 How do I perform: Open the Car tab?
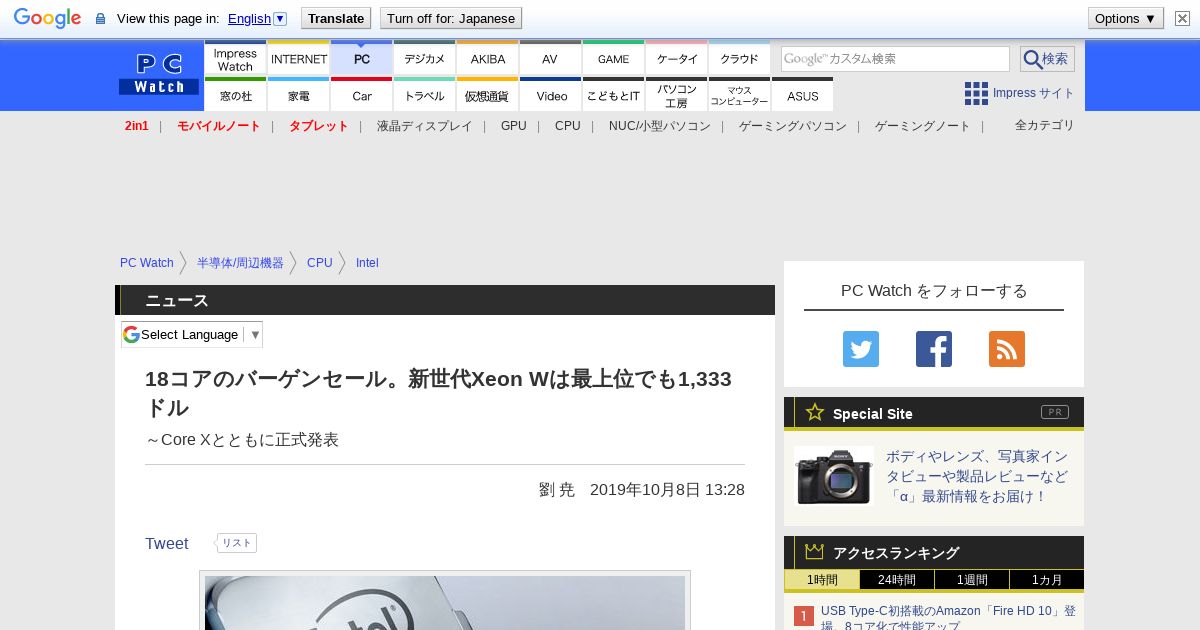point(362,95)
